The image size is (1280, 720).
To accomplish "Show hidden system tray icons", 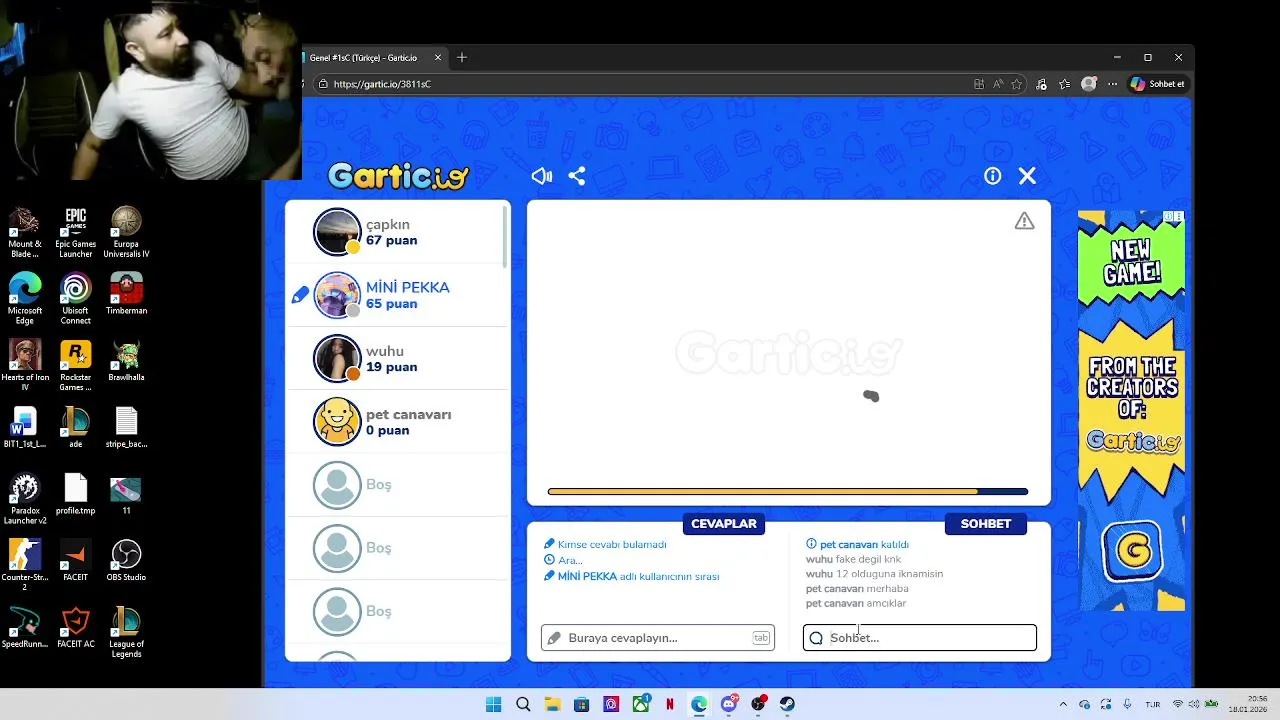I will click(1063, 704).
